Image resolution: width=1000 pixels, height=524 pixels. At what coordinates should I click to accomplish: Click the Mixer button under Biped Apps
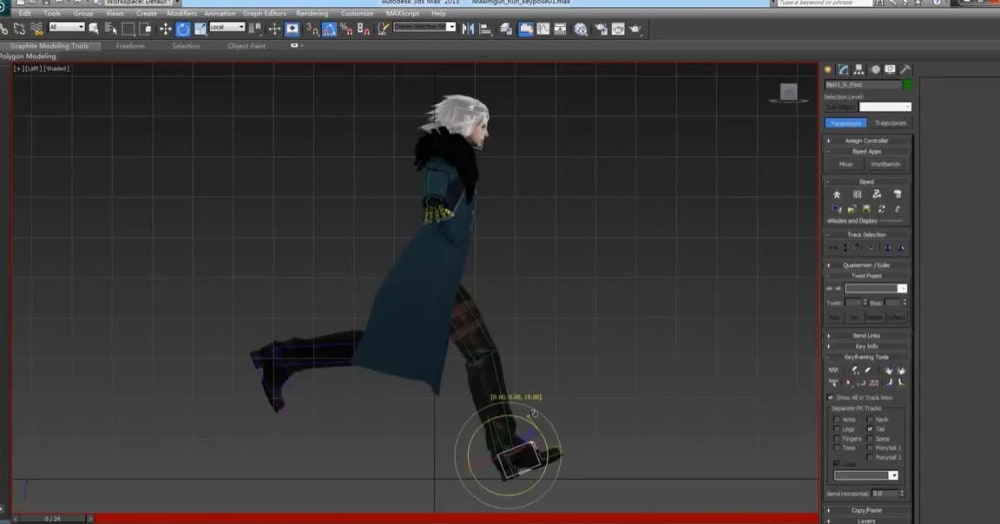tap(846, 164)
